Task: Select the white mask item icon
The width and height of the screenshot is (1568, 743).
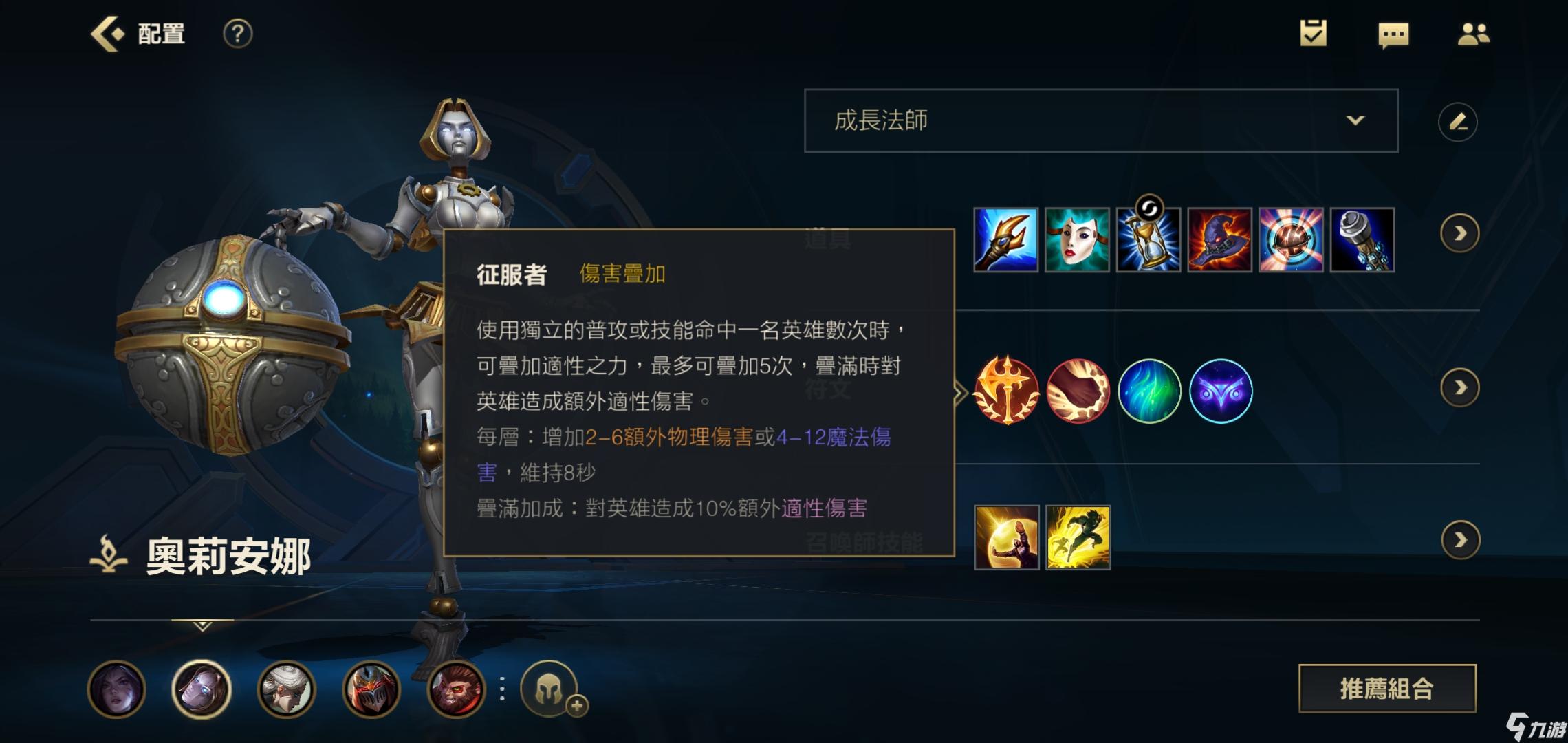Action: (x=1077, y=239)
